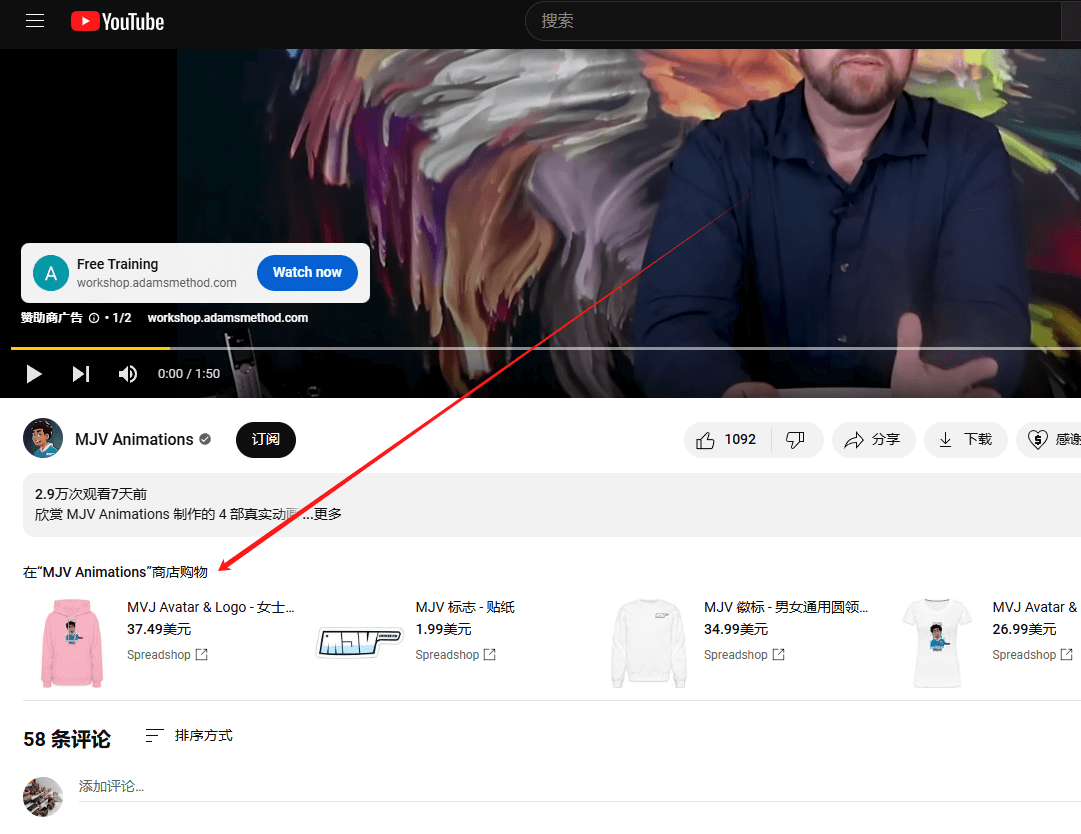Open the Free Training ad avatar

coord(51,273)
